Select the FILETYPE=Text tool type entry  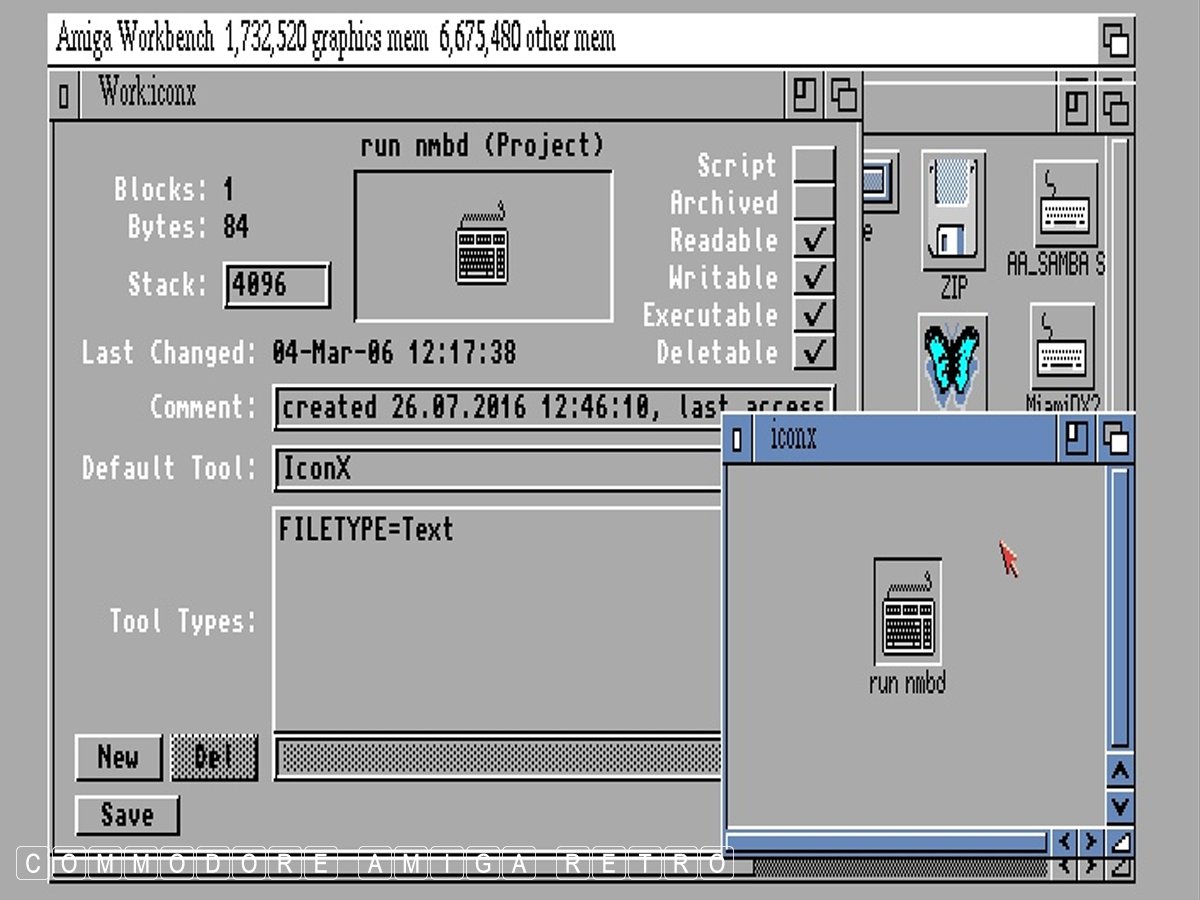pos(366,529)
